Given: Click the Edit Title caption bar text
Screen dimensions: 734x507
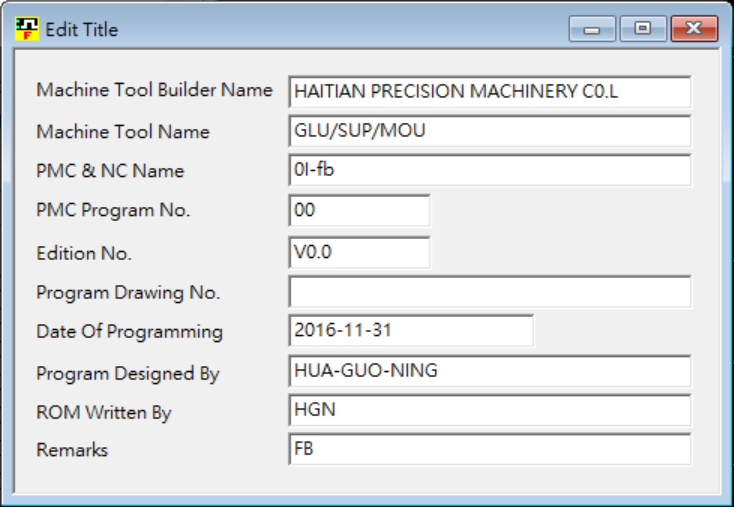Looking at the screenshot, I should pos(81,30).
